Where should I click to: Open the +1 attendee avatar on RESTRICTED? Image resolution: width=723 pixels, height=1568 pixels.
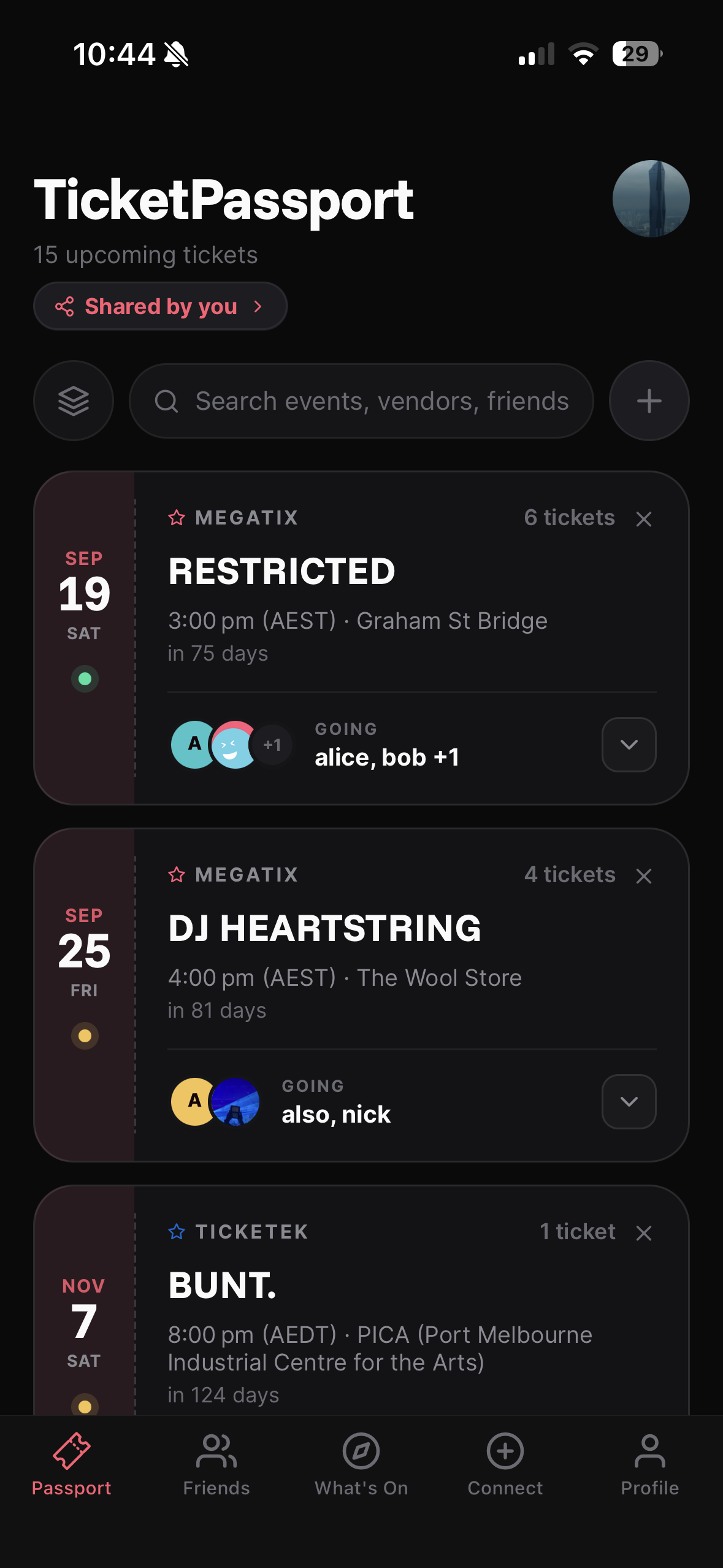(x=272, y=745)
